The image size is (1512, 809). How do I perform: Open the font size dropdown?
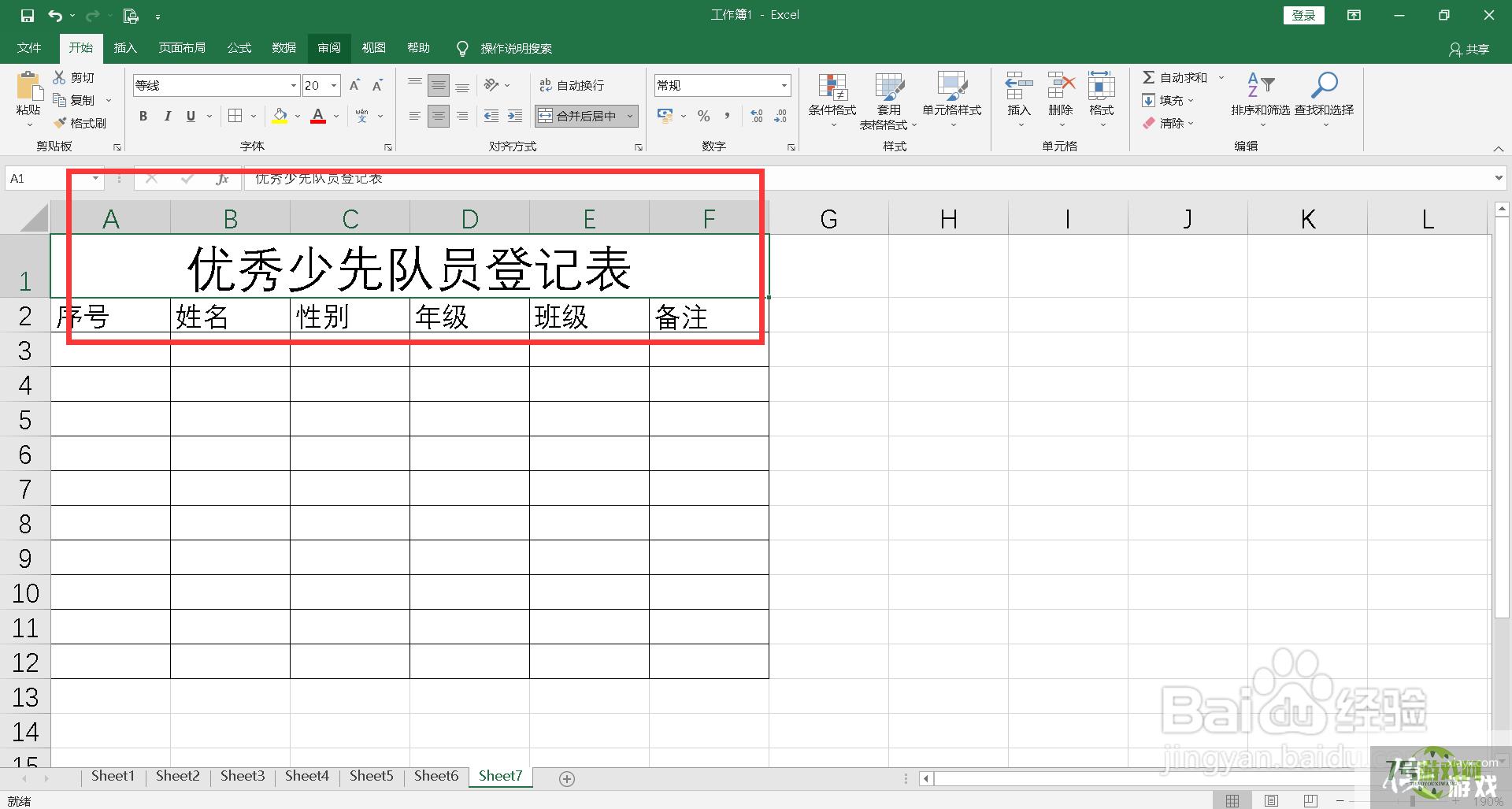pos(335,85)
